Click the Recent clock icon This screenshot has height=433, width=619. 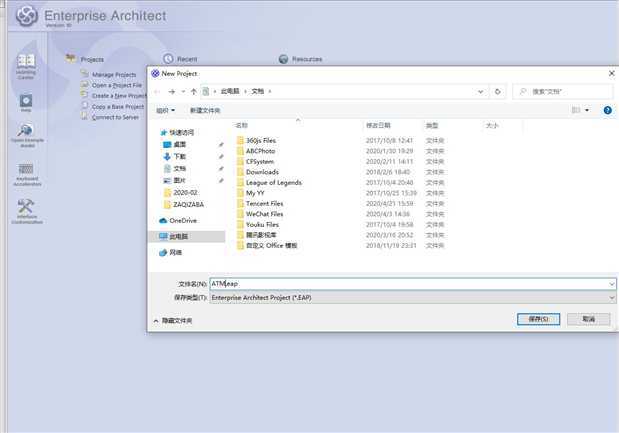pyautogui.click(x=168, y=59)
